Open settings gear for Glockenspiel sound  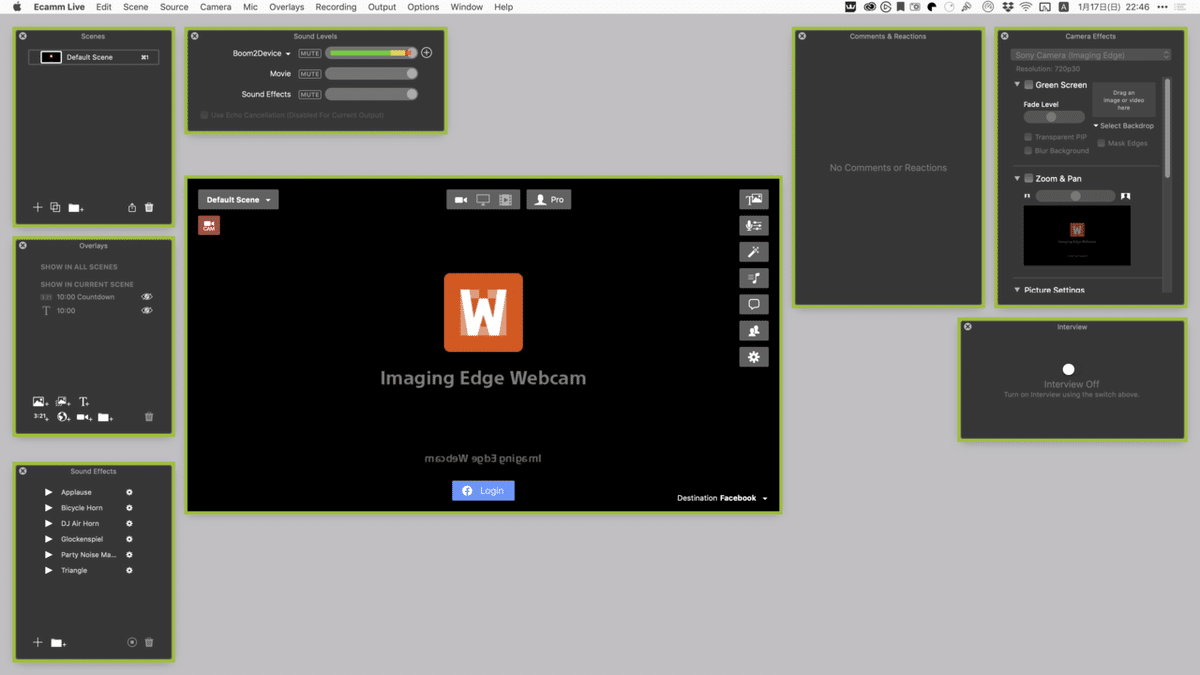click(x=129, y=539)
